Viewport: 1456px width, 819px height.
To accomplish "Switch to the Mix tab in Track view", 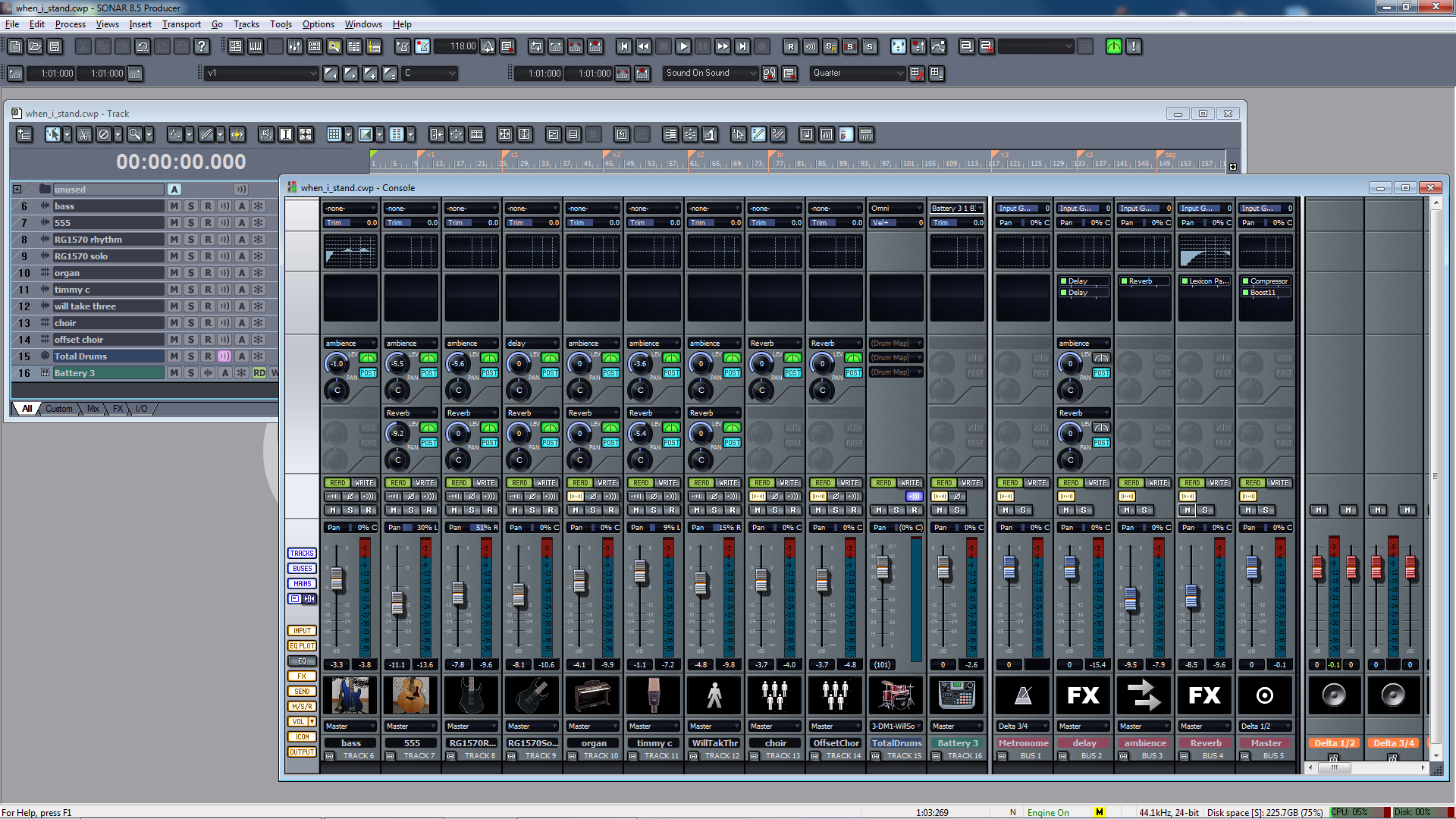I will coord(93,409).
